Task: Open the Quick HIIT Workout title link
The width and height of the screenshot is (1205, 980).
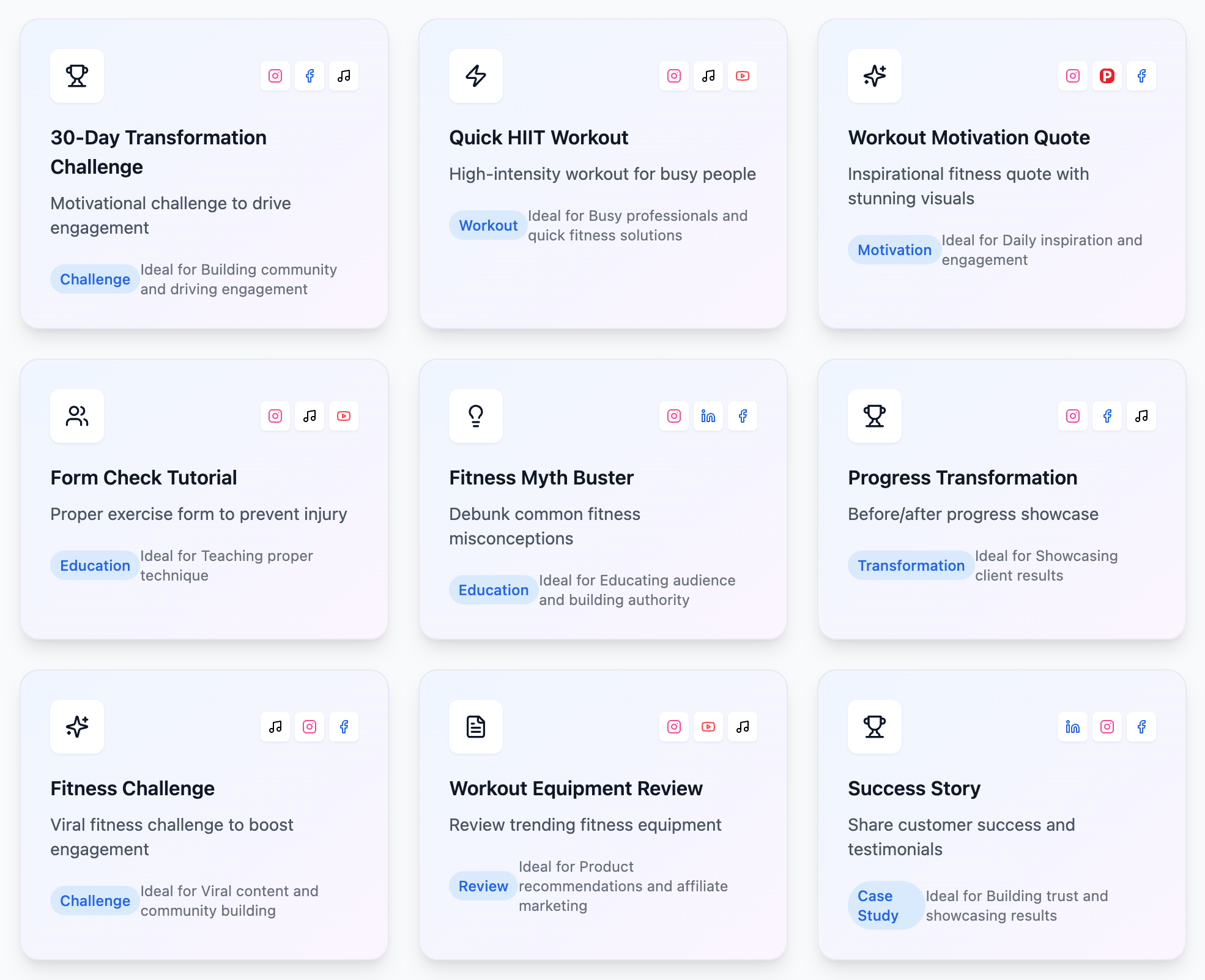Action: 538,138
